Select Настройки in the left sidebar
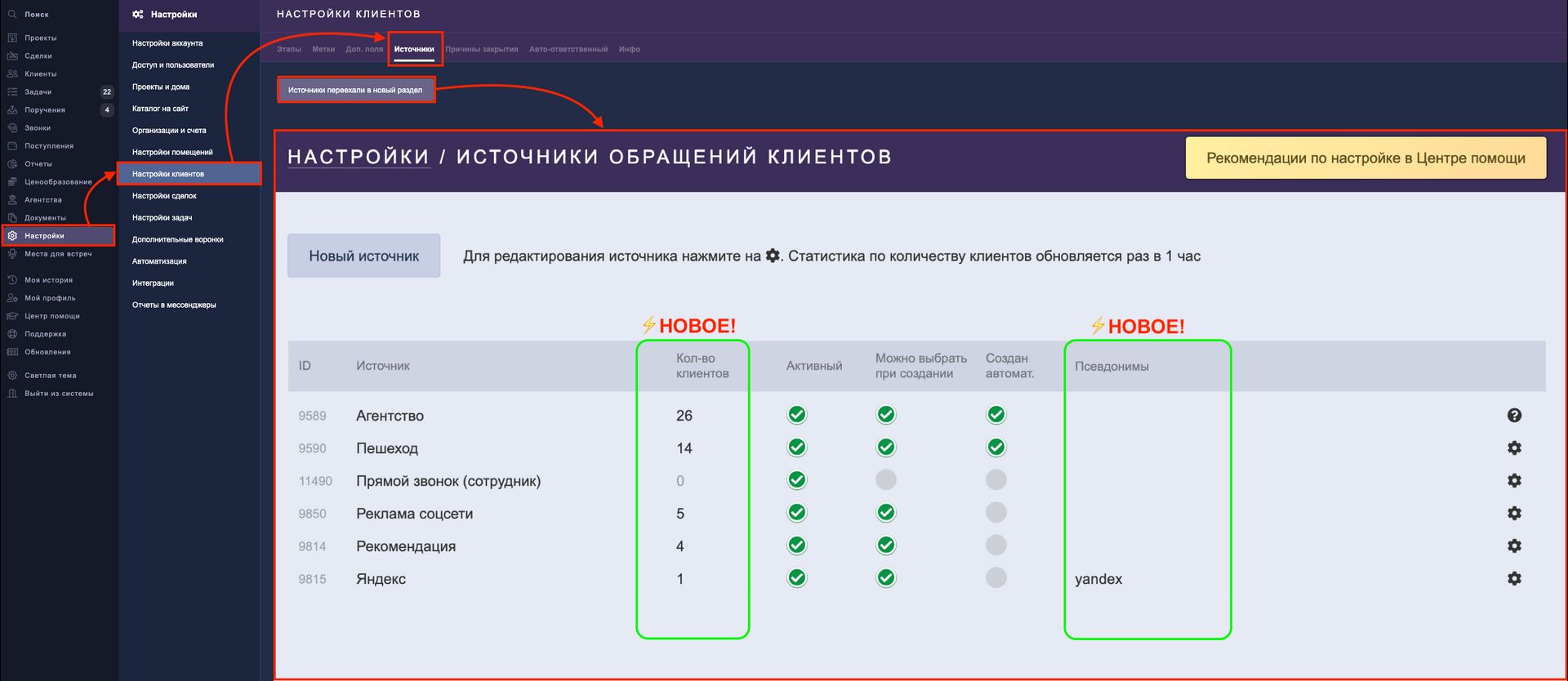 pos(58,235)
